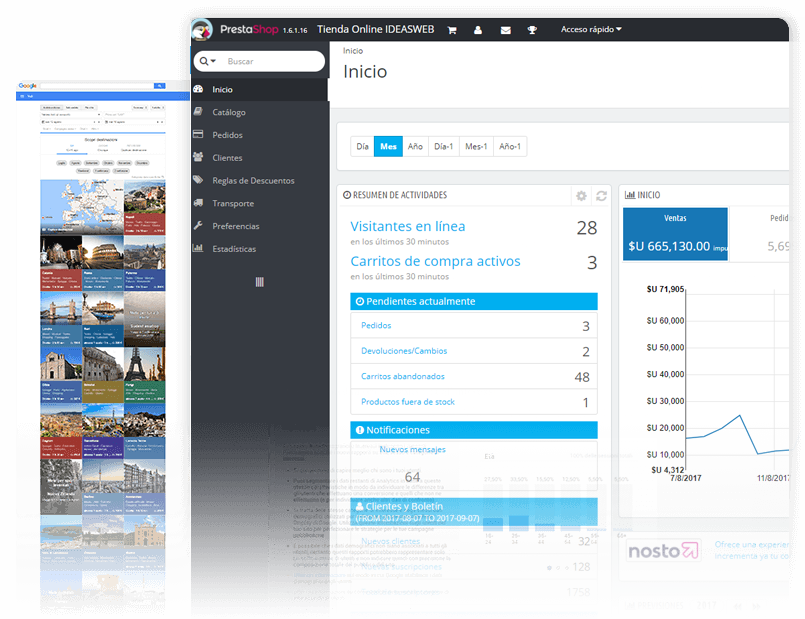Viewport: 805px width, 619px height.
Task: Select the Día-1 date range button
Action: [444, 146]
